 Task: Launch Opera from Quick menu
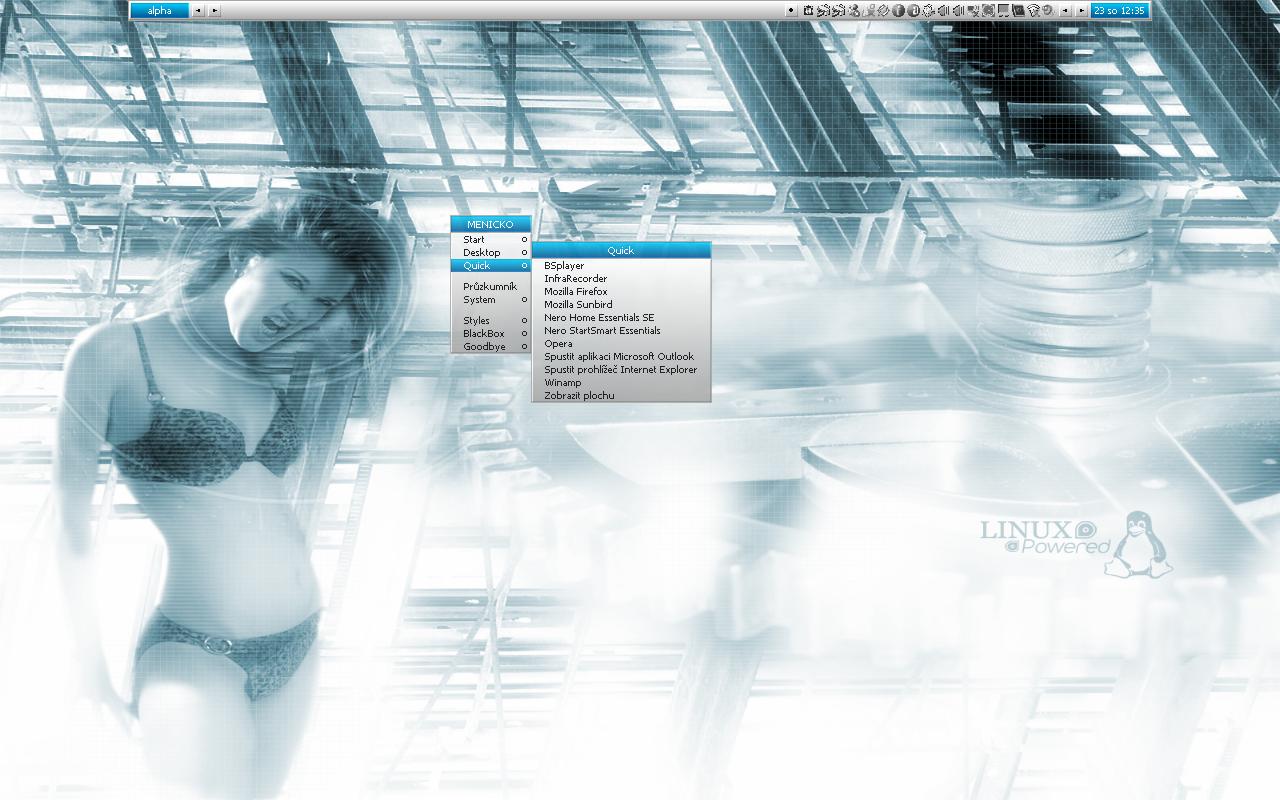(621, 344)
